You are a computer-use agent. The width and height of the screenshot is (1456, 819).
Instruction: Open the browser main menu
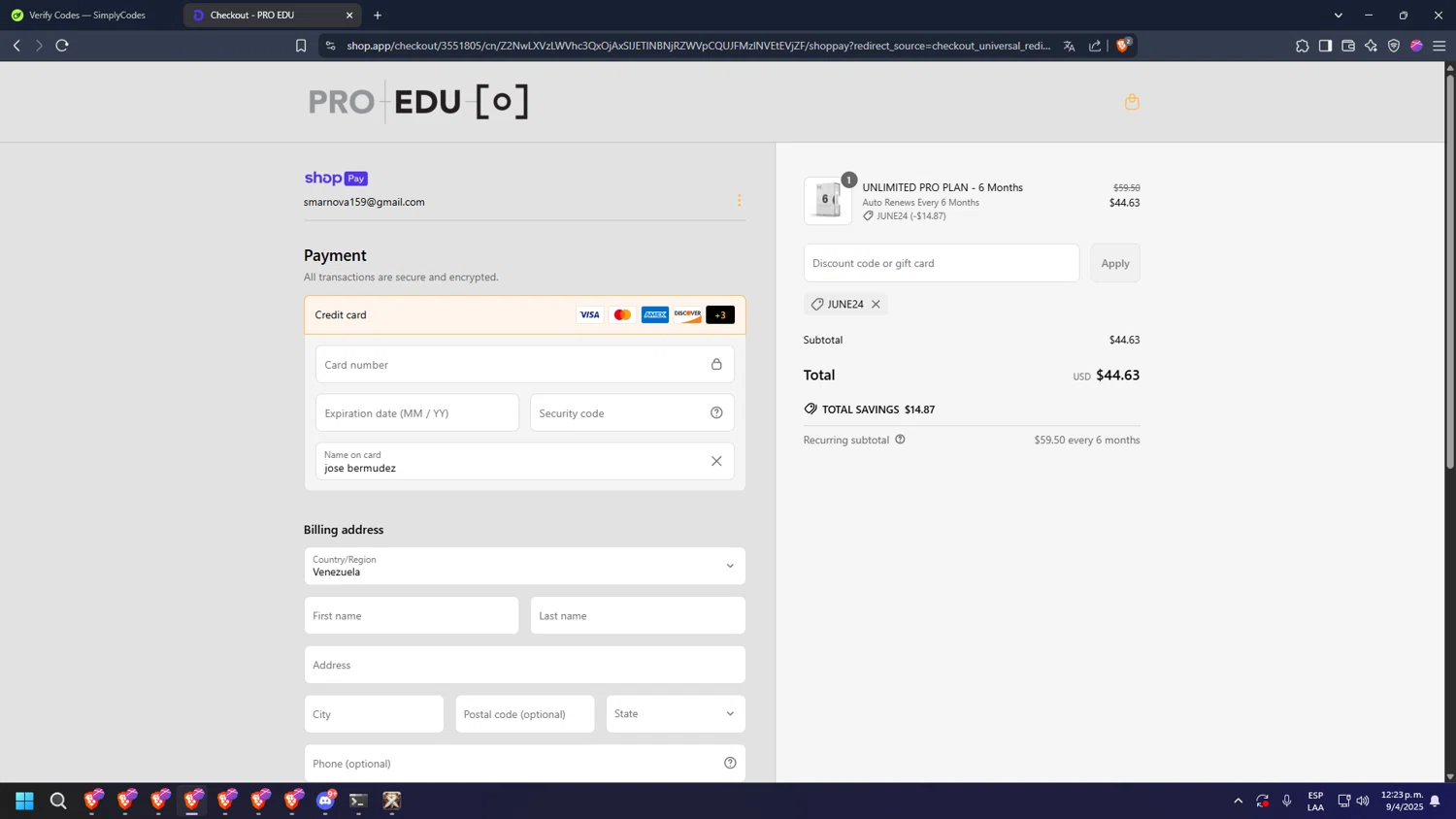(1439, 46)
